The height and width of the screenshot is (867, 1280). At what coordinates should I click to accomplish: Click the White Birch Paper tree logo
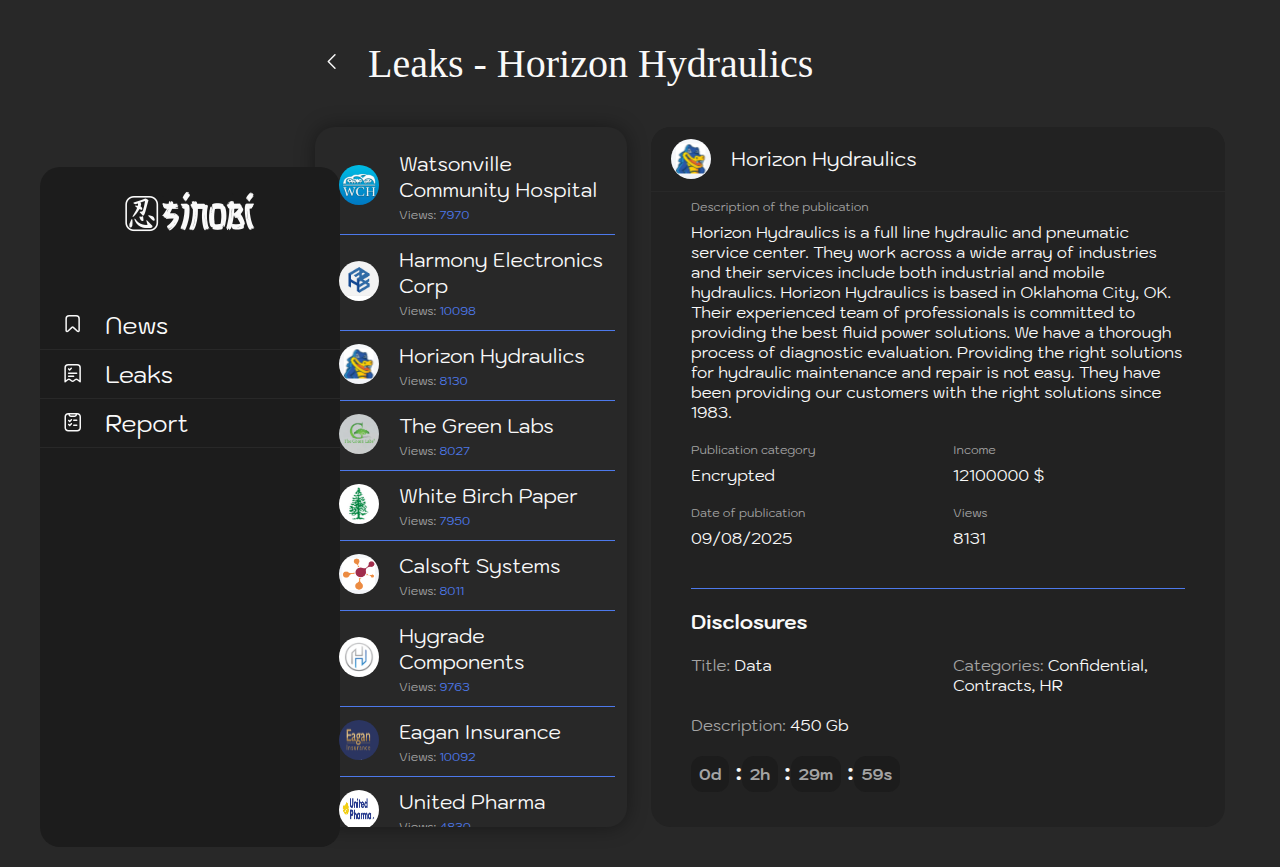point(359,504)
